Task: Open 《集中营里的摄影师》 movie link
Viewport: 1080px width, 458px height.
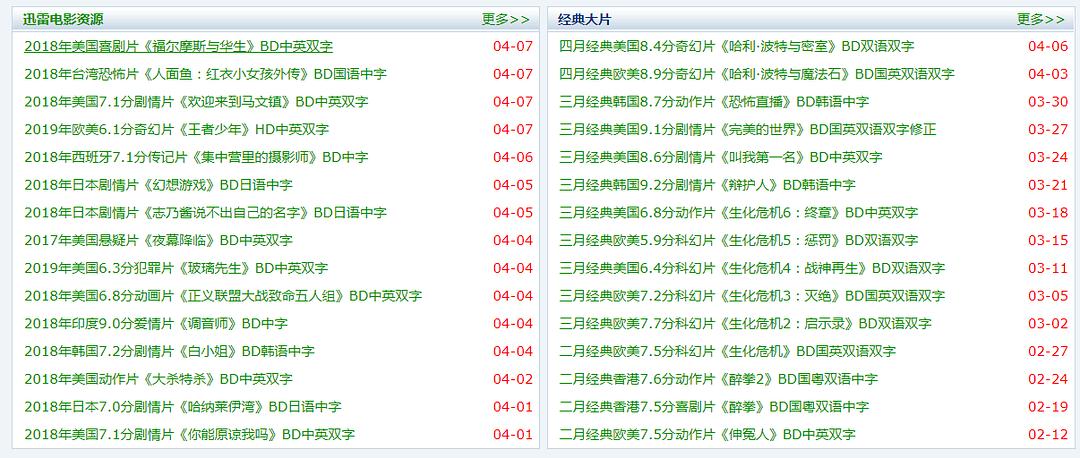Action: pos(196,157)
